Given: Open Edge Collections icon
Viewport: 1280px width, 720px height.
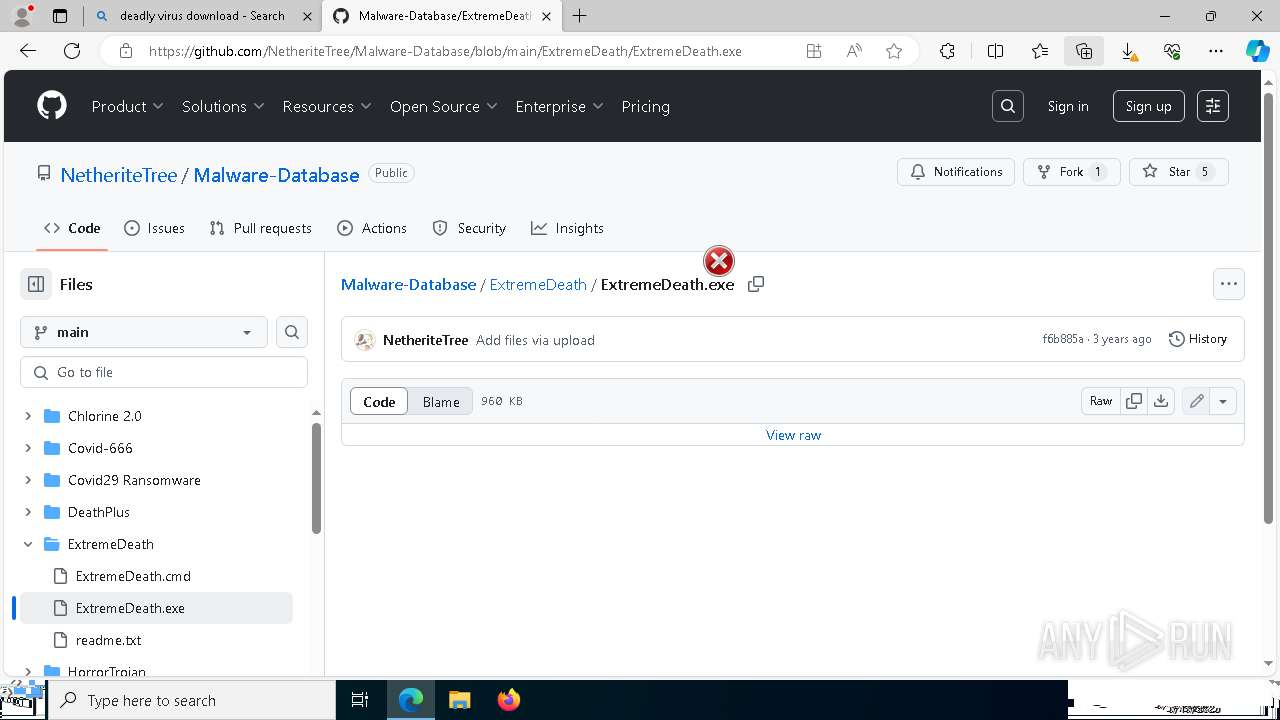Looking at the screenshot, I should 1084,51.
